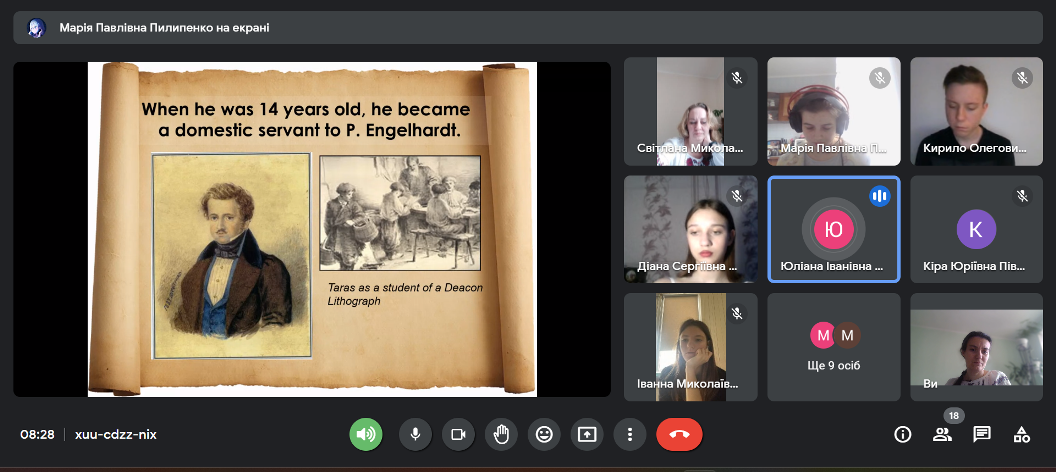This screenshot has height=472, width=1056.
Task: Select your own video tile labeled Ви
Action: coord(977,347)
